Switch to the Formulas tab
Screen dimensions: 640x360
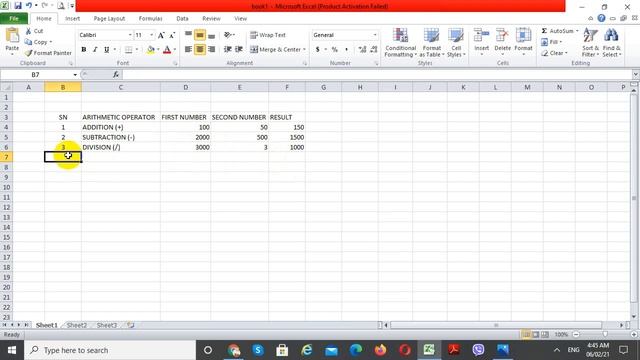point(150,18)
